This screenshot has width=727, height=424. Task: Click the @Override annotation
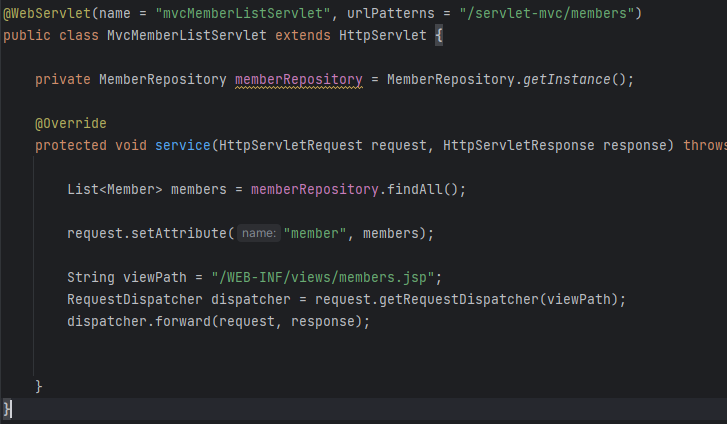click(x=71, y=123)
